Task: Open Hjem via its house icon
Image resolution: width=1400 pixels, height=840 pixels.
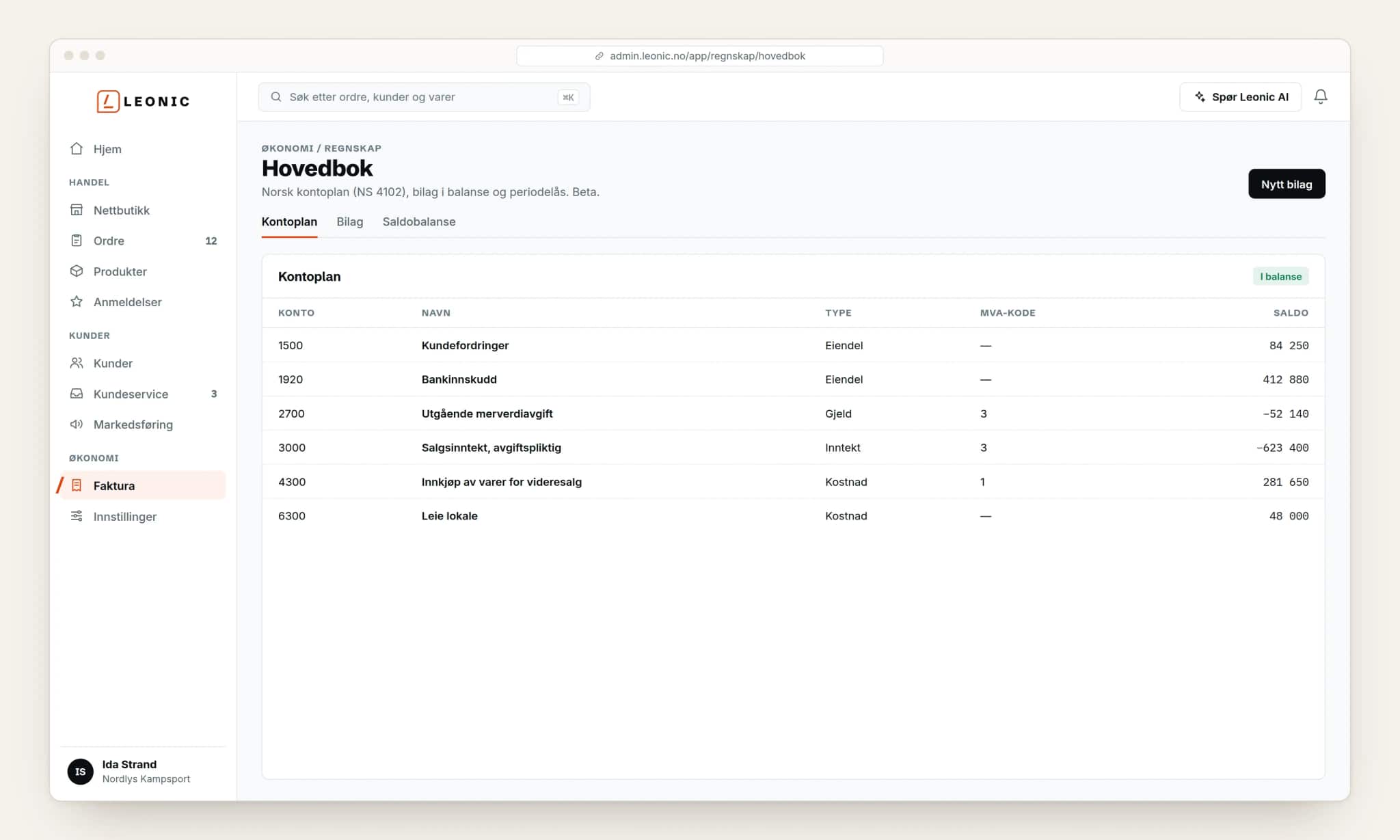Action: coord(77,149)
